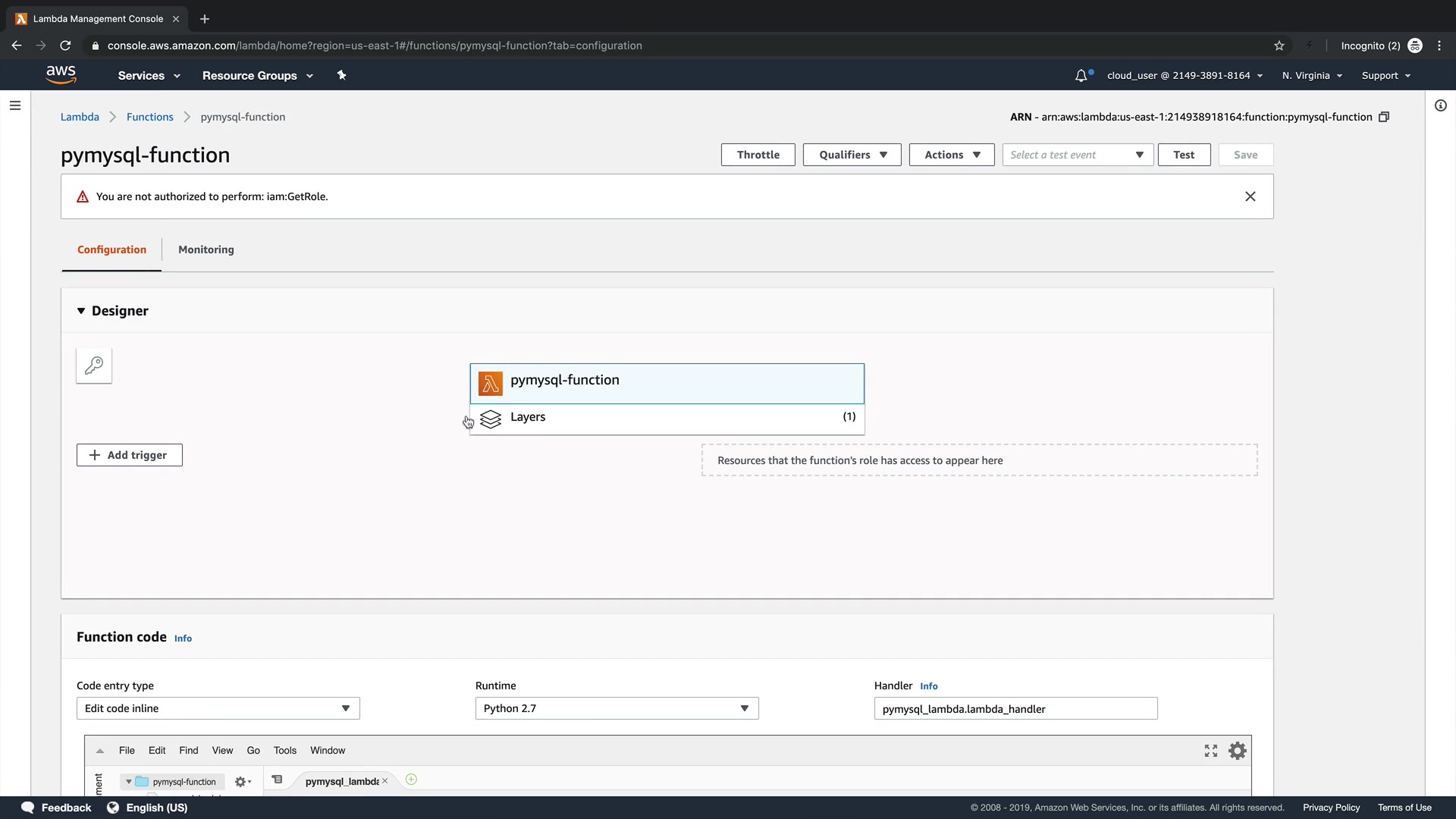Add a new editor tab with plus icon

pos(411,780)
